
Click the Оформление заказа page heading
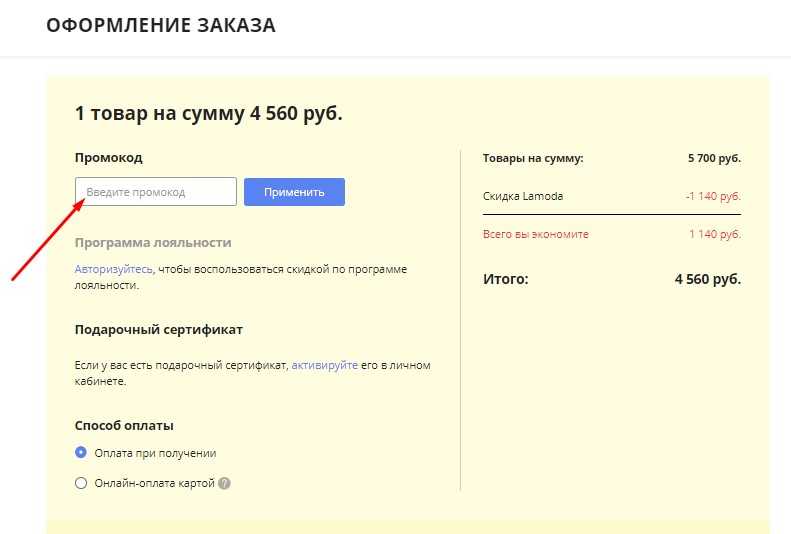click(161, 25)
